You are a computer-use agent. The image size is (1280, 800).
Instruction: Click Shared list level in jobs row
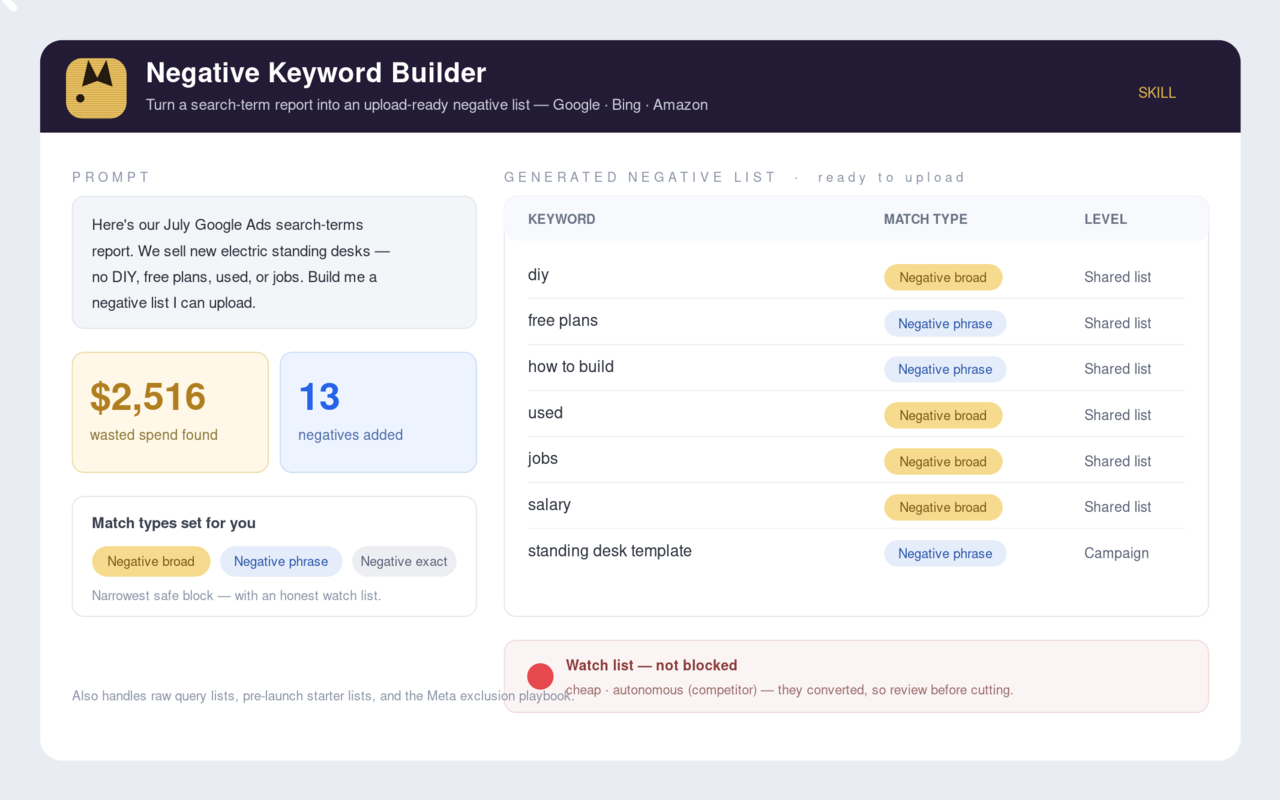tap(1117, 461)
